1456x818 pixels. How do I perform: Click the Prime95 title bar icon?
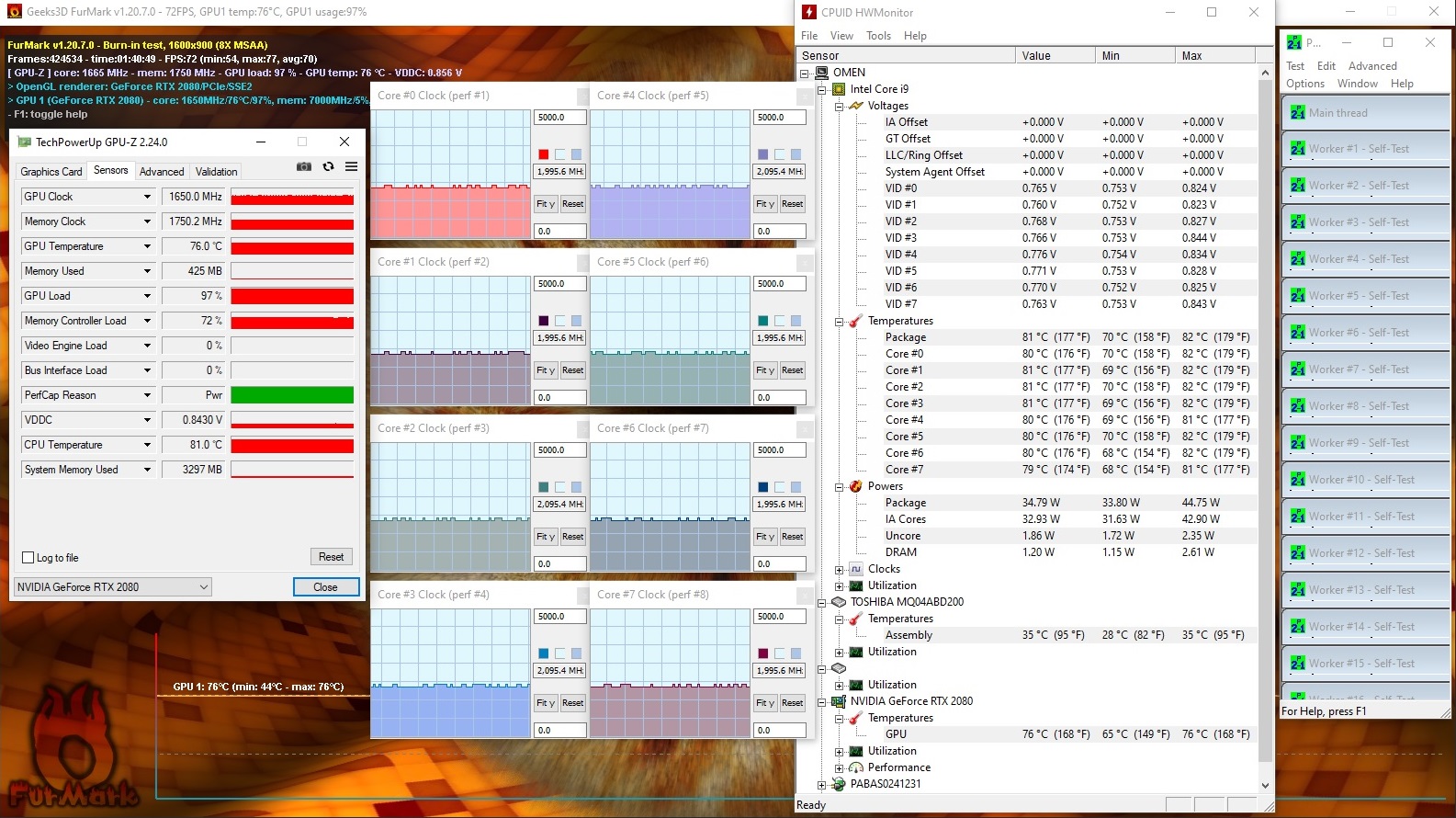(1294, 42)
